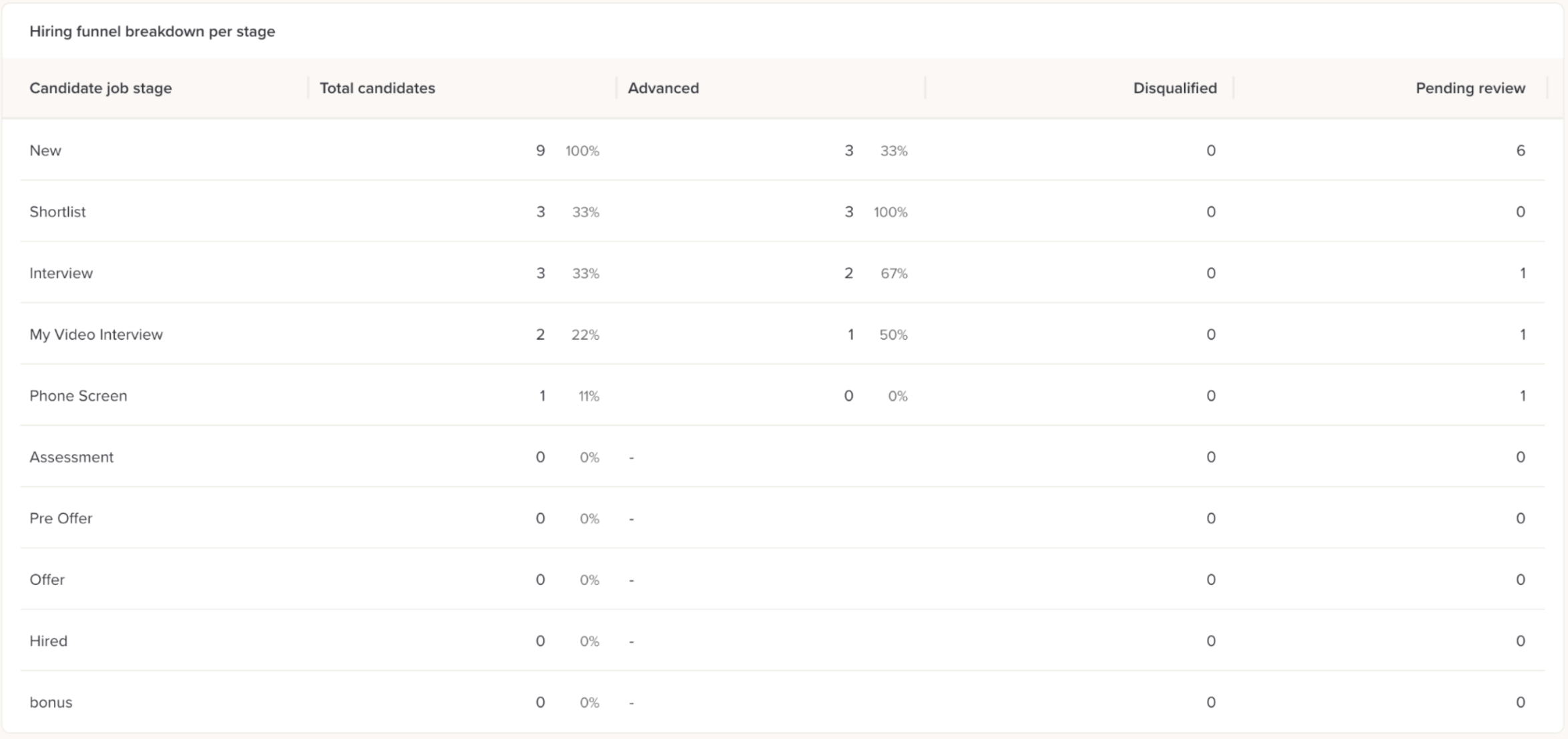This screenshot has height=739, width=1568.
Task: Click the Offer stage row label
Action: [x=47, y=580]
